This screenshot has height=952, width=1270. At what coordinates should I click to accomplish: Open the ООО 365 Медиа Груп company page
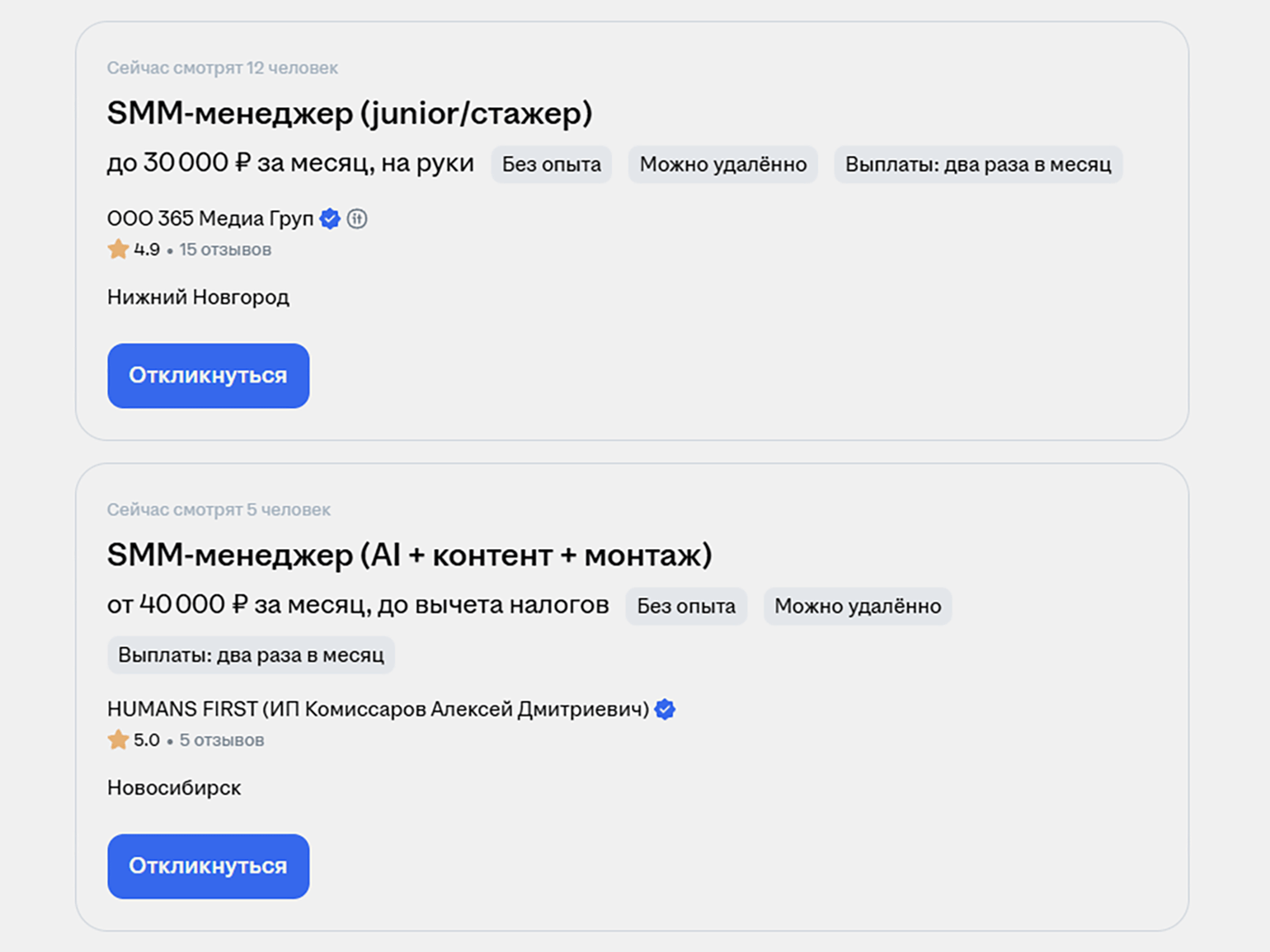click(x=210, y=218)
